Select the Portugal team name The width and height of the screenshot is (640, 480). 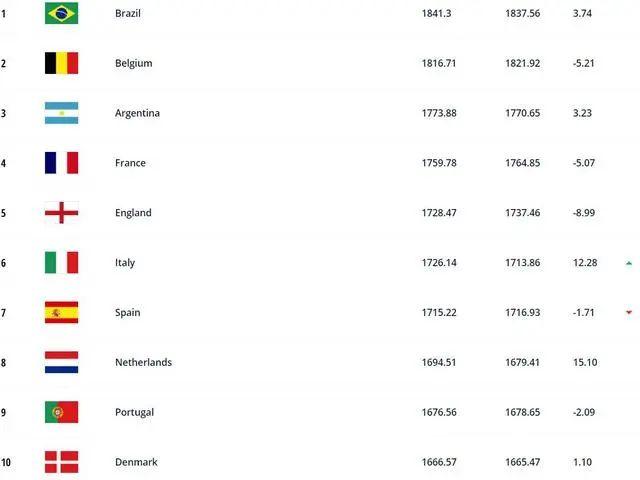click(134, 412)
